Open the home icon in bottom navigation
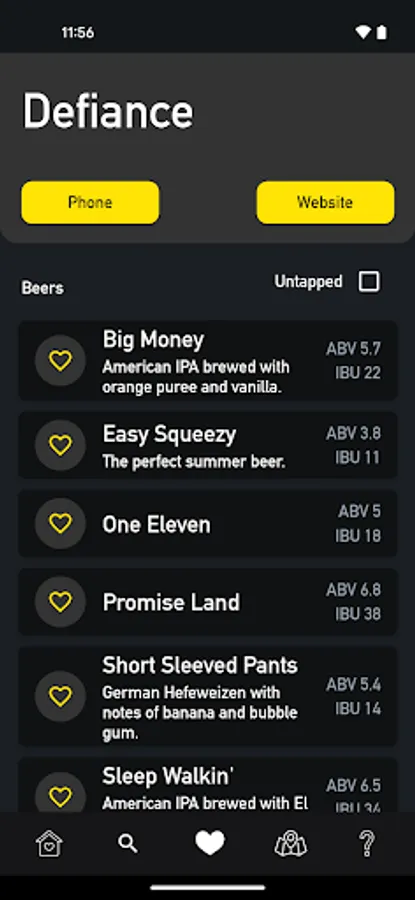This screenshot has width=415, height=900. (49, 844)
